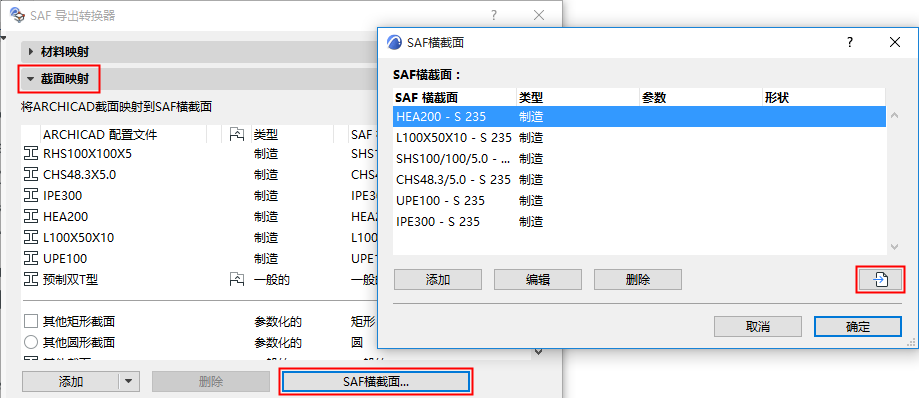
Task: Select the L100X50X10 - S 235 row
Action: point(639,138)
